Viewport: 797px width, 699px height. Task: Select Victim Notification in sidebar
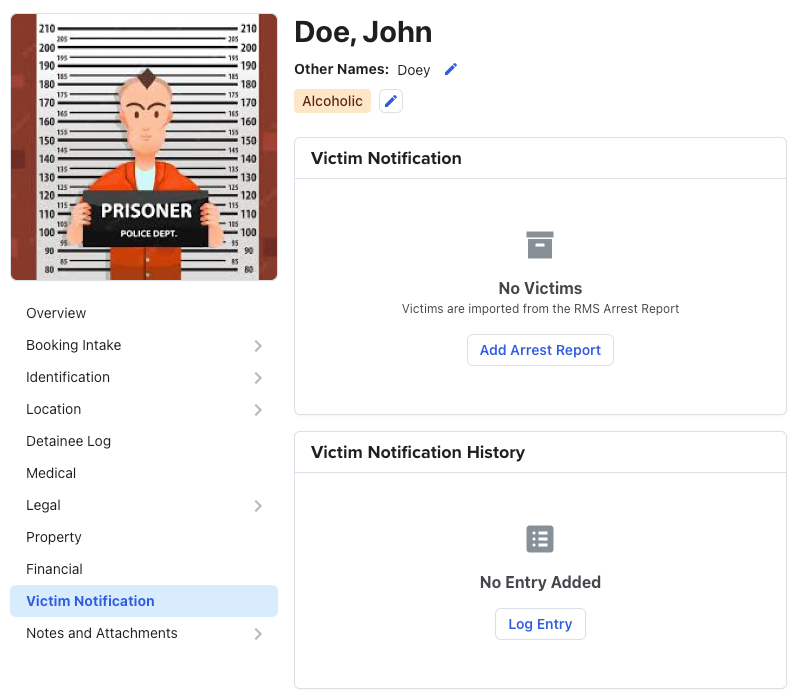pos(144,601)
